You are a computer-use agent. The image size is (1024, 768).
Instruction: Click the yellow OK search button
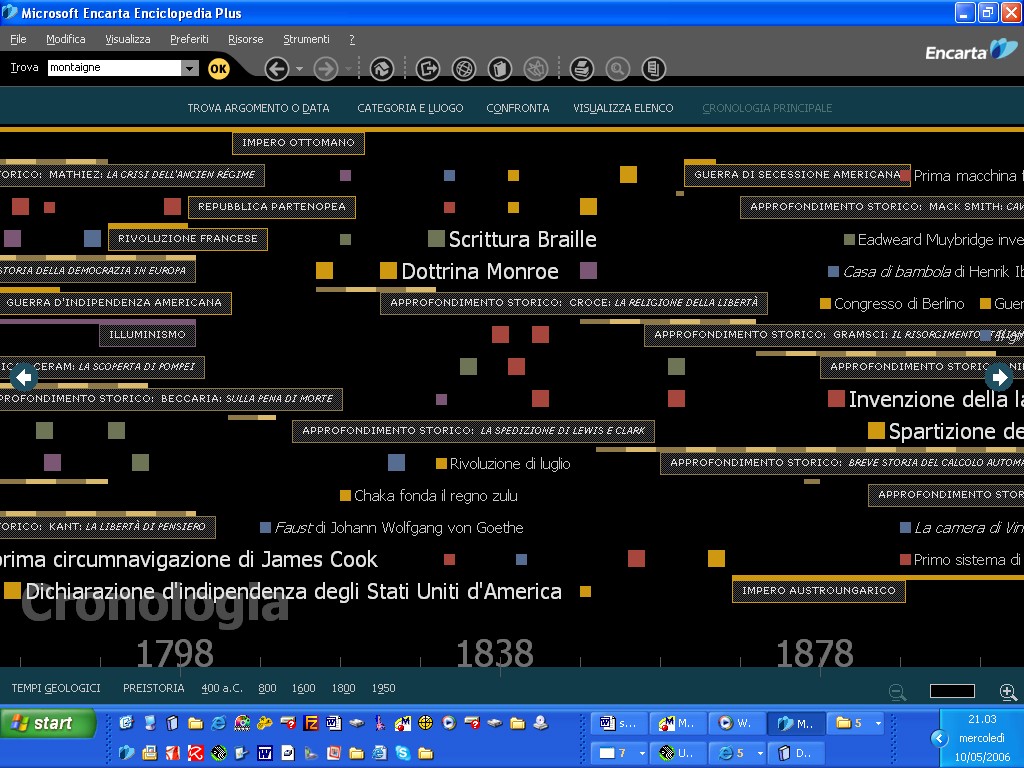[218, 69]
